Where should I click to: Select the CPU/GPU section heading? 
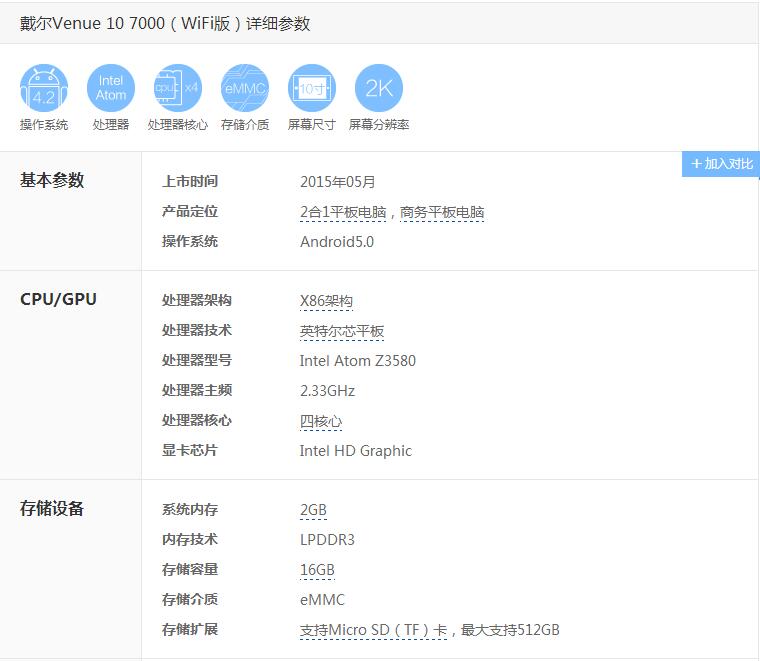point(58,299)
